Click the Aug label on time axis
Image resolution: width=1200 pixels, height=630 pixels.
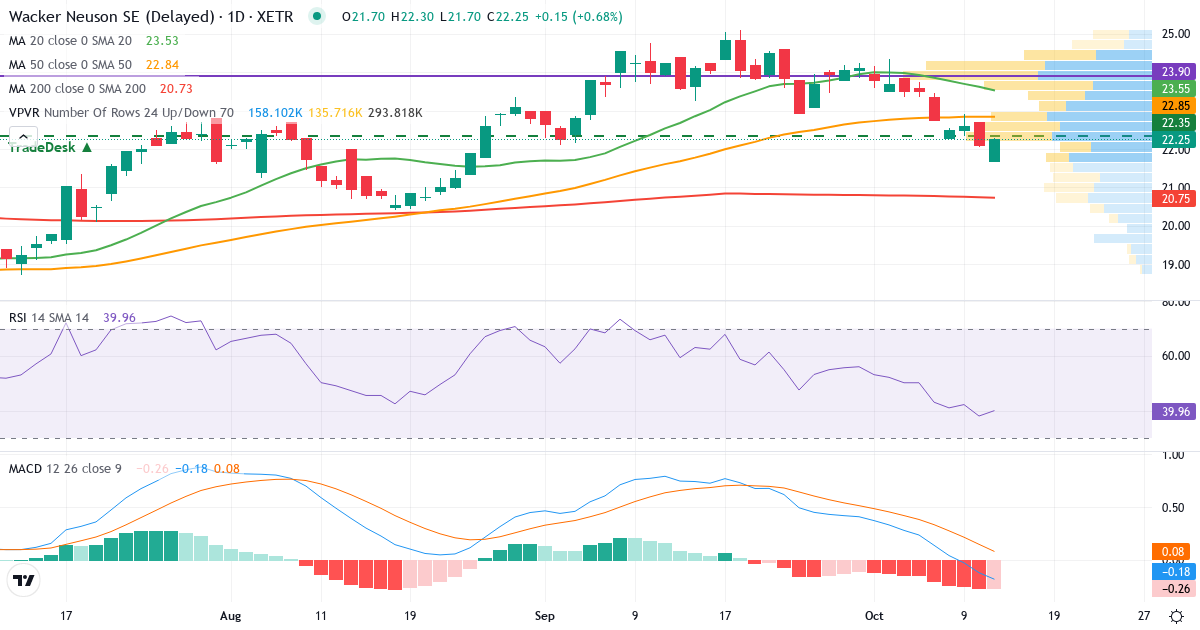[231, 616]
